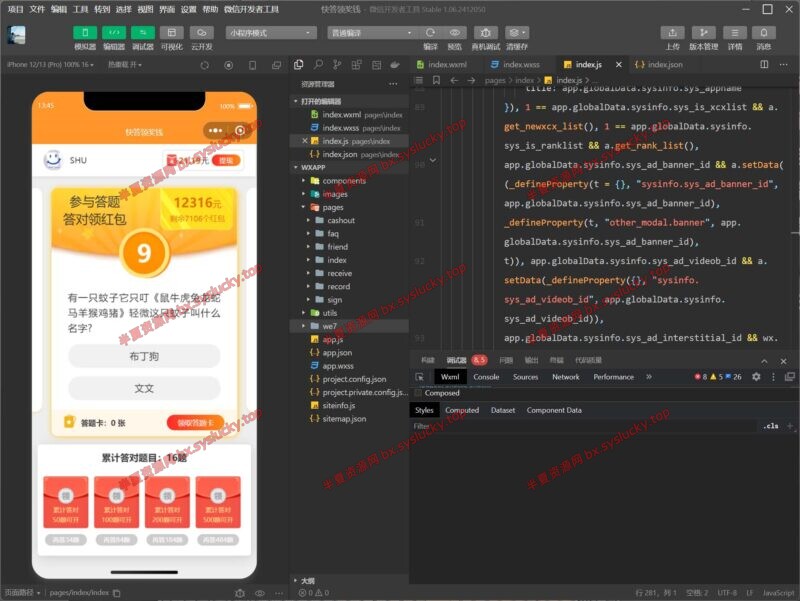The width and height of the screenshot is (800, 601).
Task: Click the 上传 upload icon
Action: [x=672, y=33]
